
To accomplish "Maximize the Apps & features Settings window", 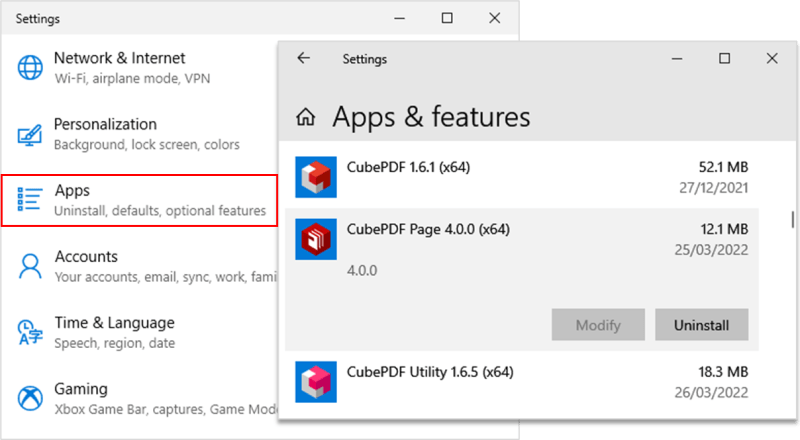I will 724,59.
